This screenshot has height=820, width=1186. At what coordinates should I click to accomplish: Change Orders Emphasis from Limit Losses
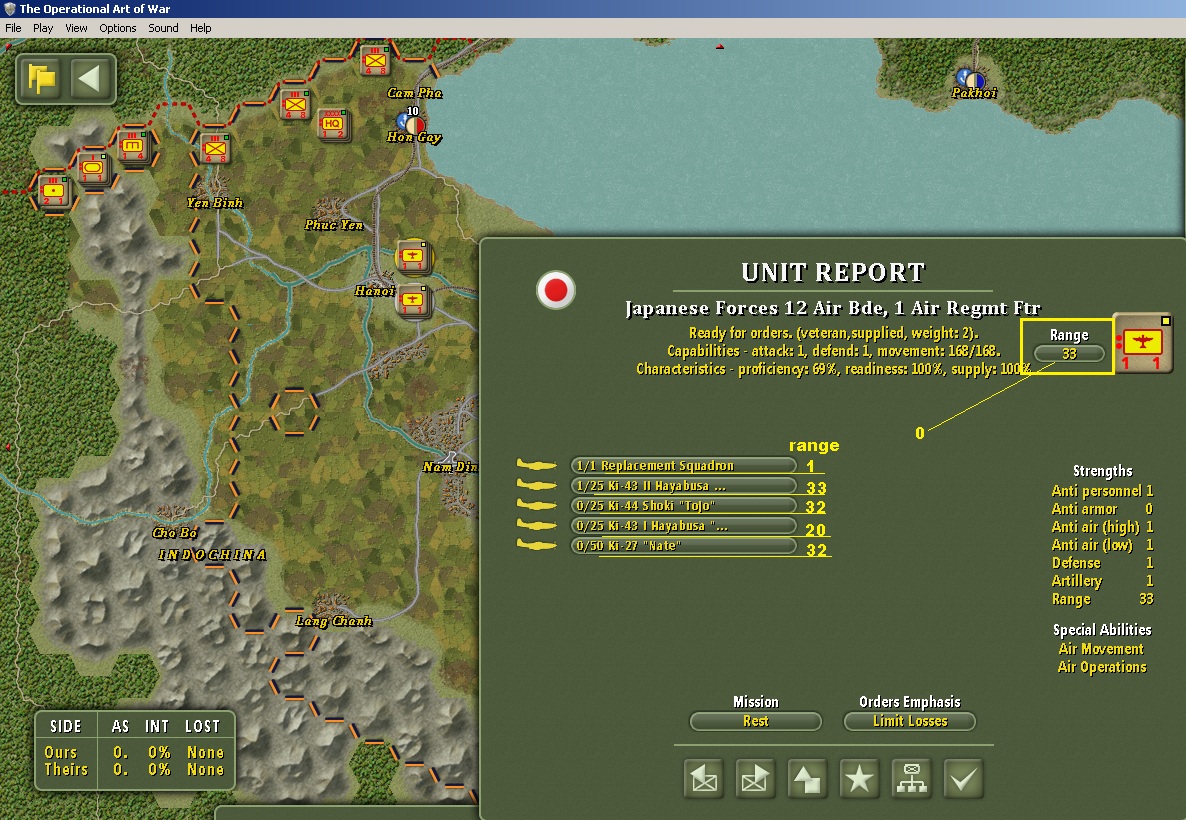coord(910,722)
